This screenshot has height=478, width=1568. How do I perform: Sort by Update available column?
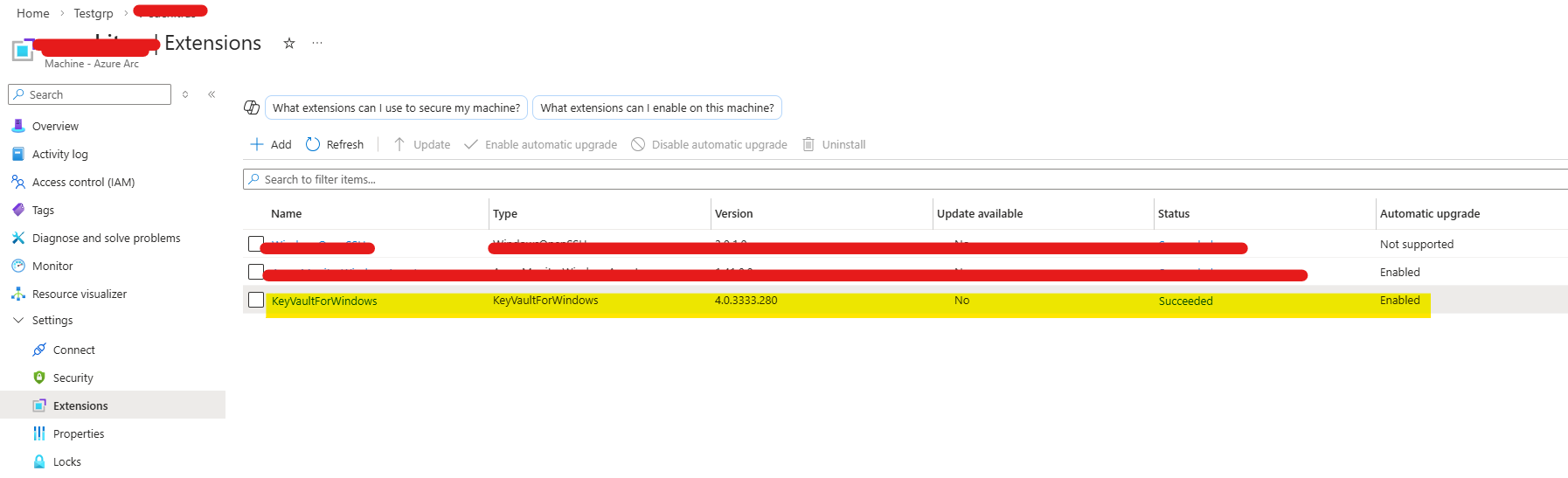980,213
